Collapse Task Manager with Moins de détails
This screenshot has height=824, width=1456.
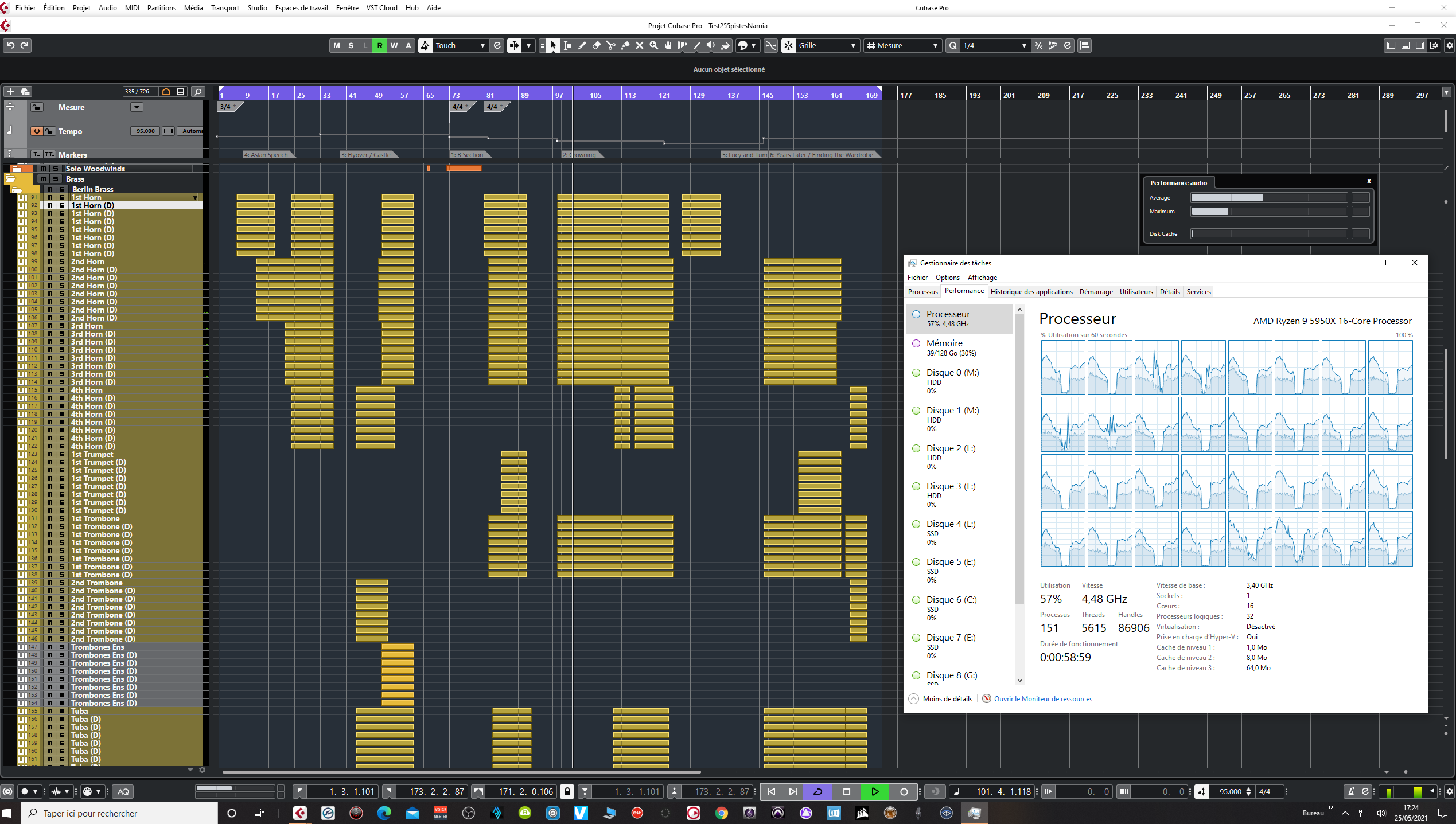941,698
